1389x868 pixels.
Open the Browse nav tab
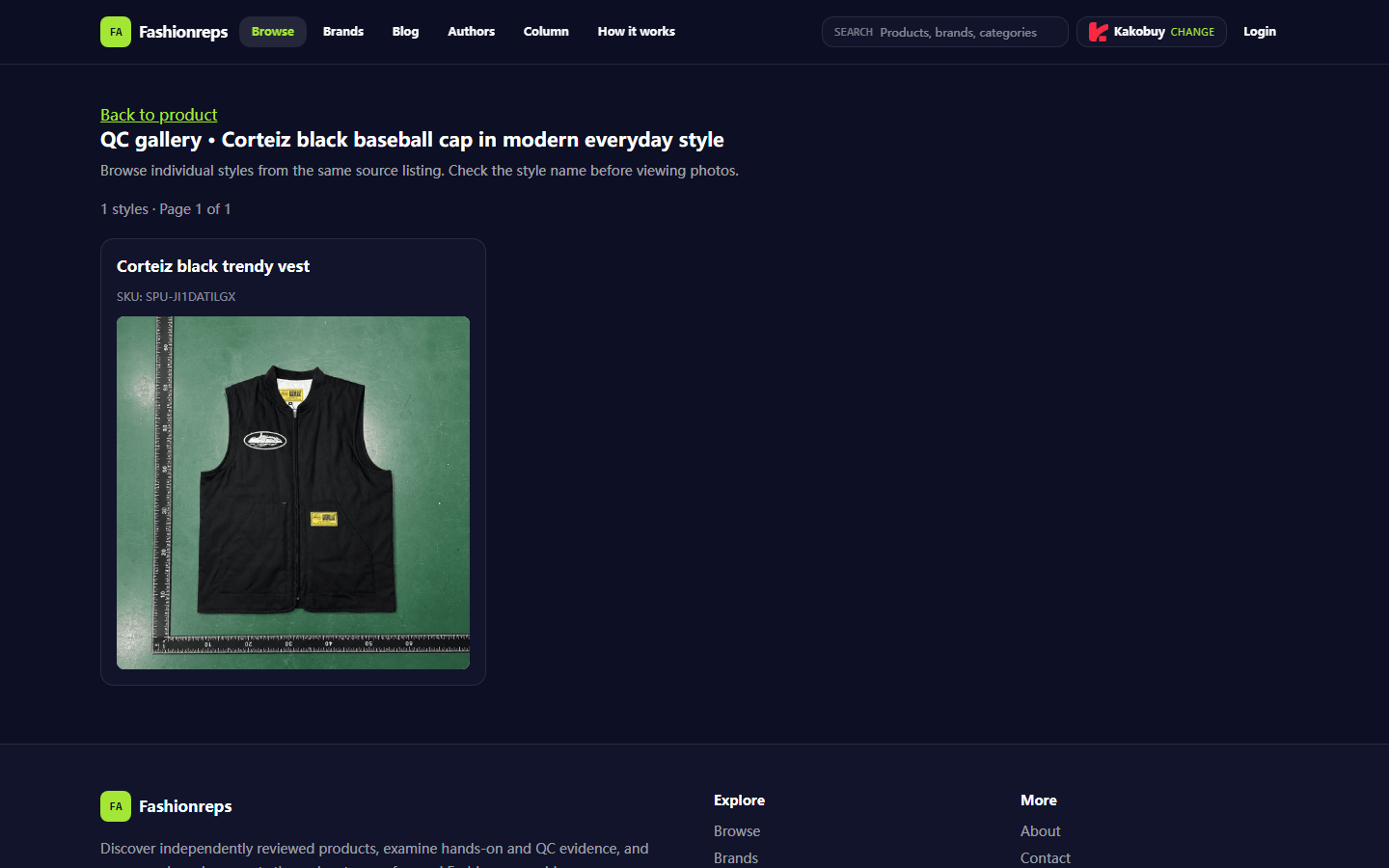coord(273,32)
